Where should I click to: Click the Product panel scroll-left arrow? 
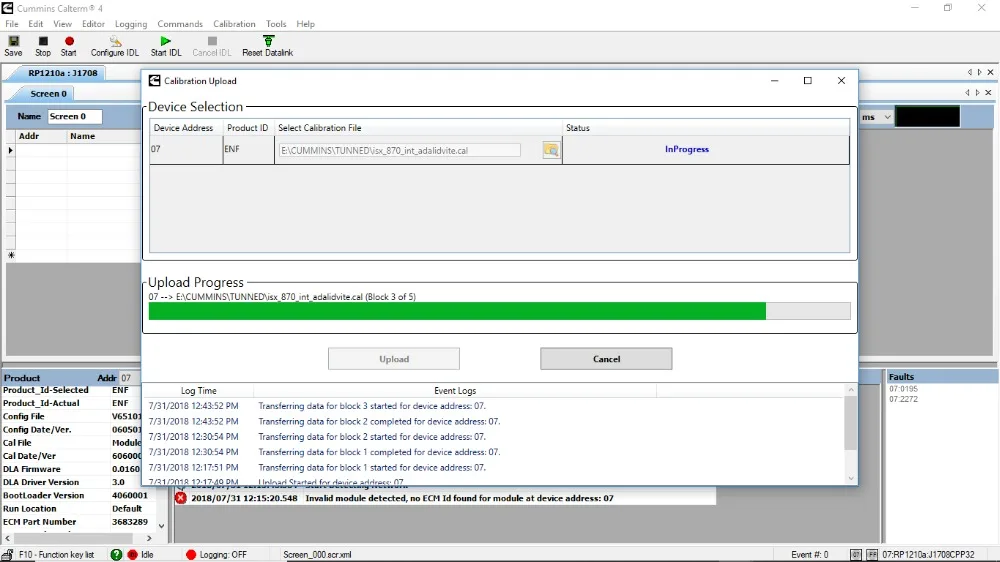coord(8,538)
